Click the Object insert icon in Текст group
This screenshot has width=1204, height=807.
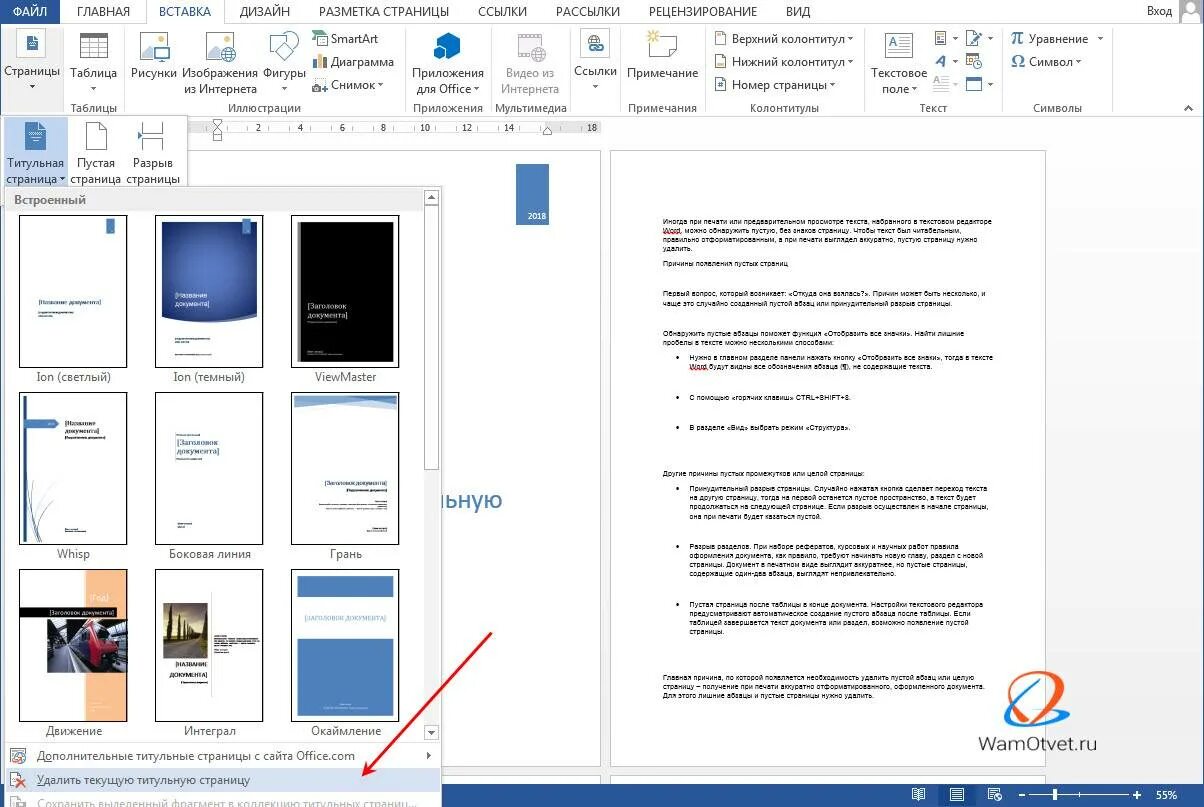click(x=975, y=85)
